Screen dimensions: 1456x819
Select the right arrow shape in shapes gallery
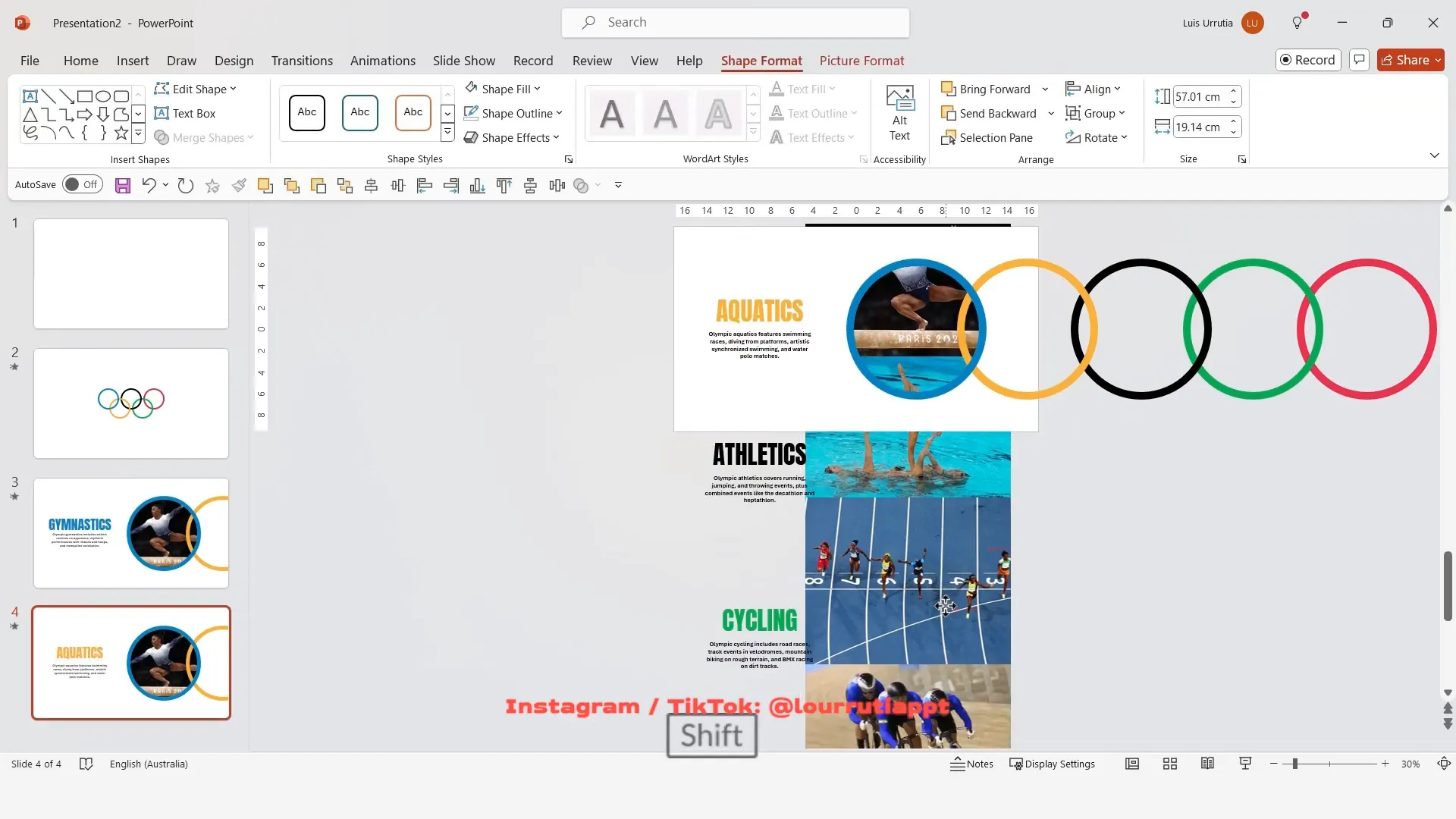pos(85,115)
